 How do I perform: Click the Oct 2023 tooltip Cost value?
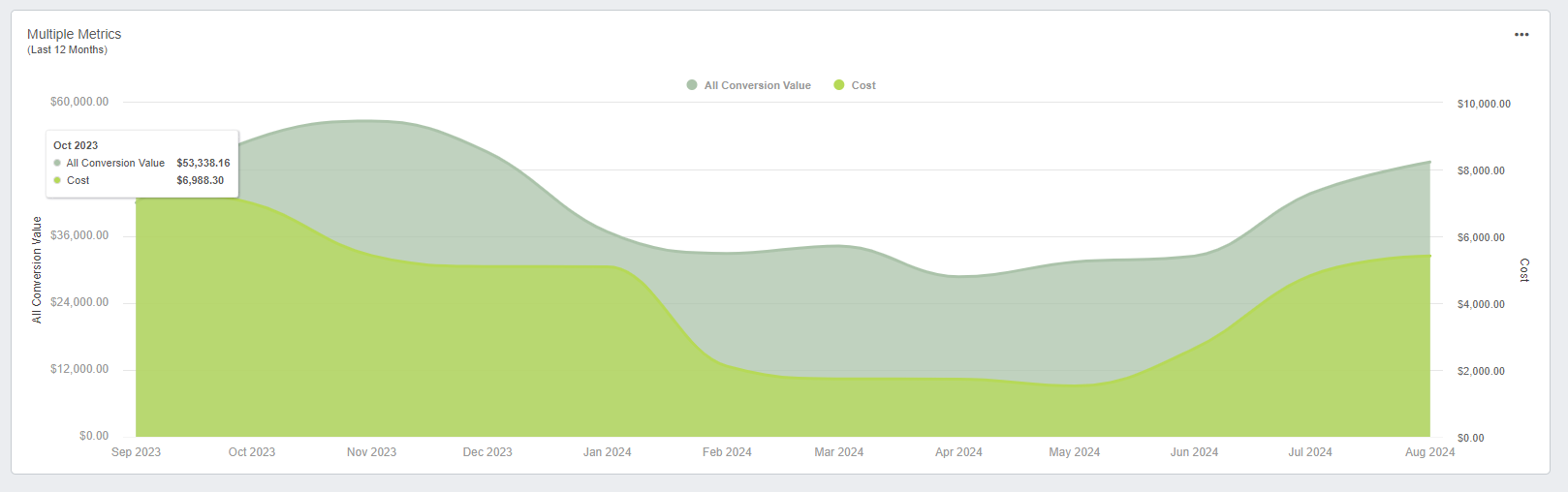pos(200,180)
